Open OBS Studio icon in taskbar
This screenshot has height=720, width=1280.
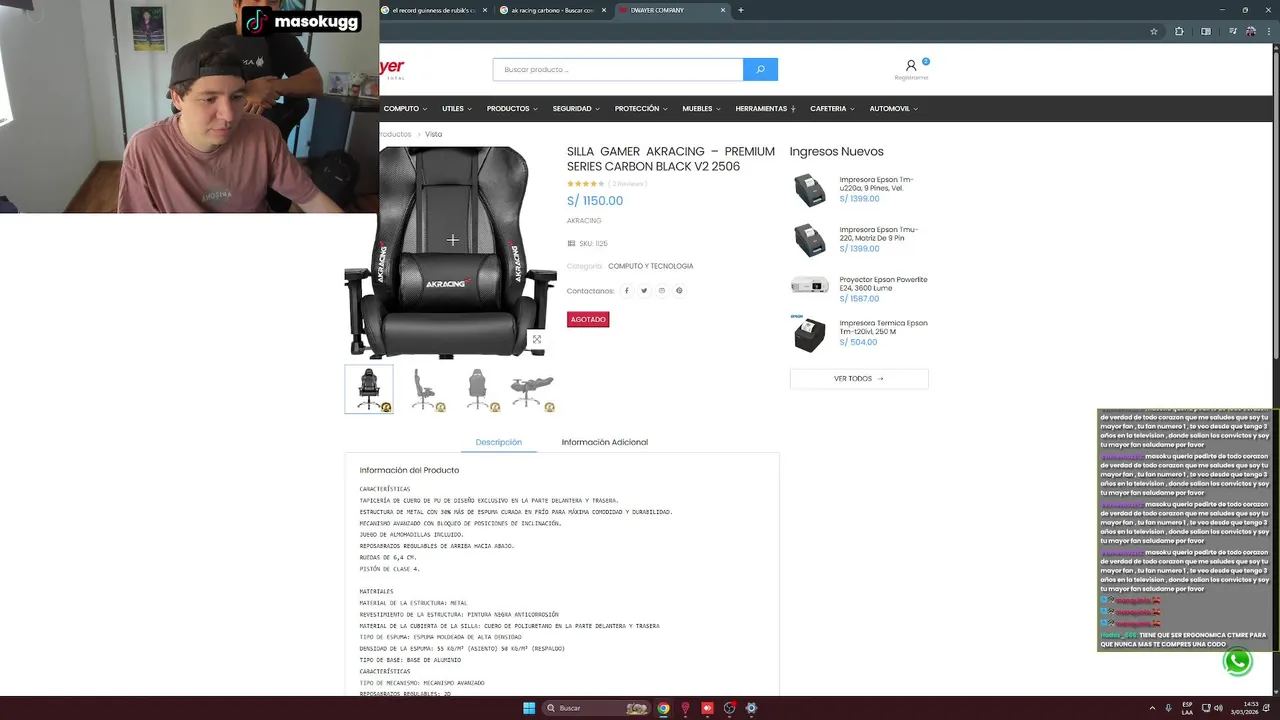(730, 708)
